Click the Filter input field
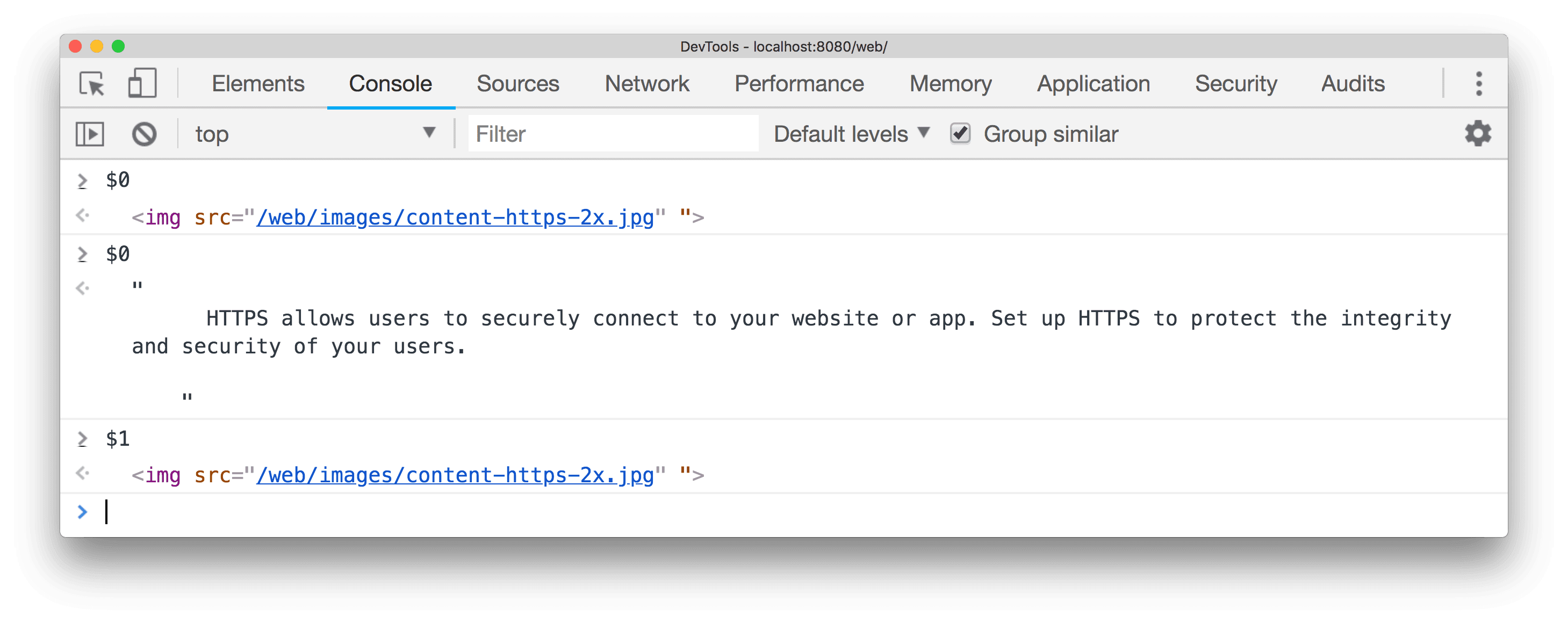1568x623 pixels. (x=613, y=132)
